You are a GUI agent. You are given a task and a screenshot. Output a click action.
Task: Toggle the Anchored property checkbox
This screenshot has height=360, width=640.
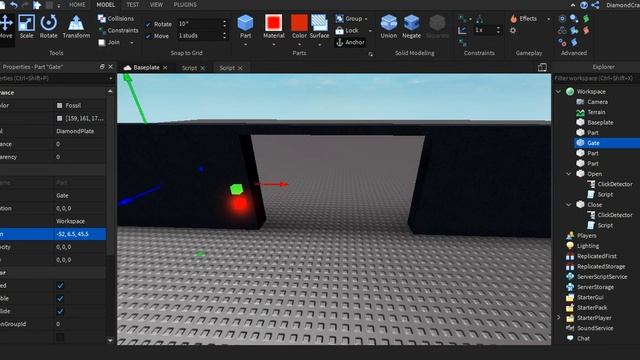(60, 286)
